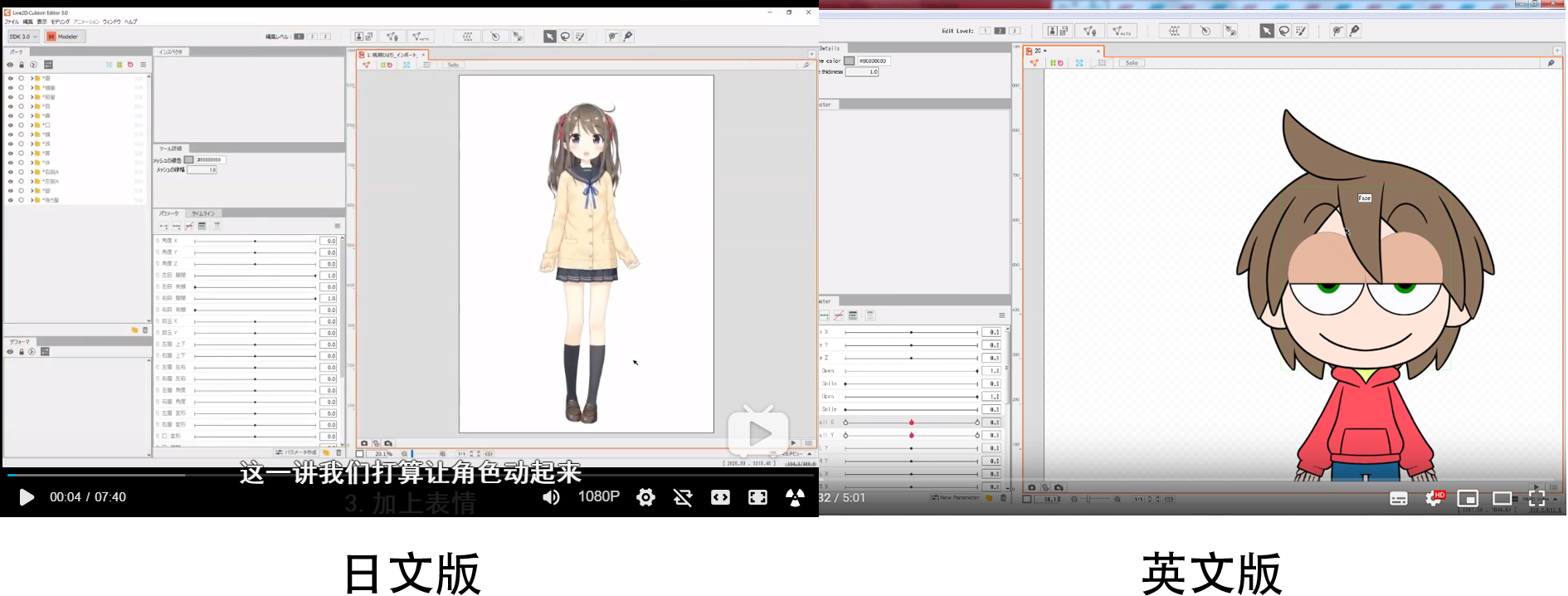Select the Lasso selection tool in the Japanese editor
Viewport: 1568px width, 596px height.
565,37
